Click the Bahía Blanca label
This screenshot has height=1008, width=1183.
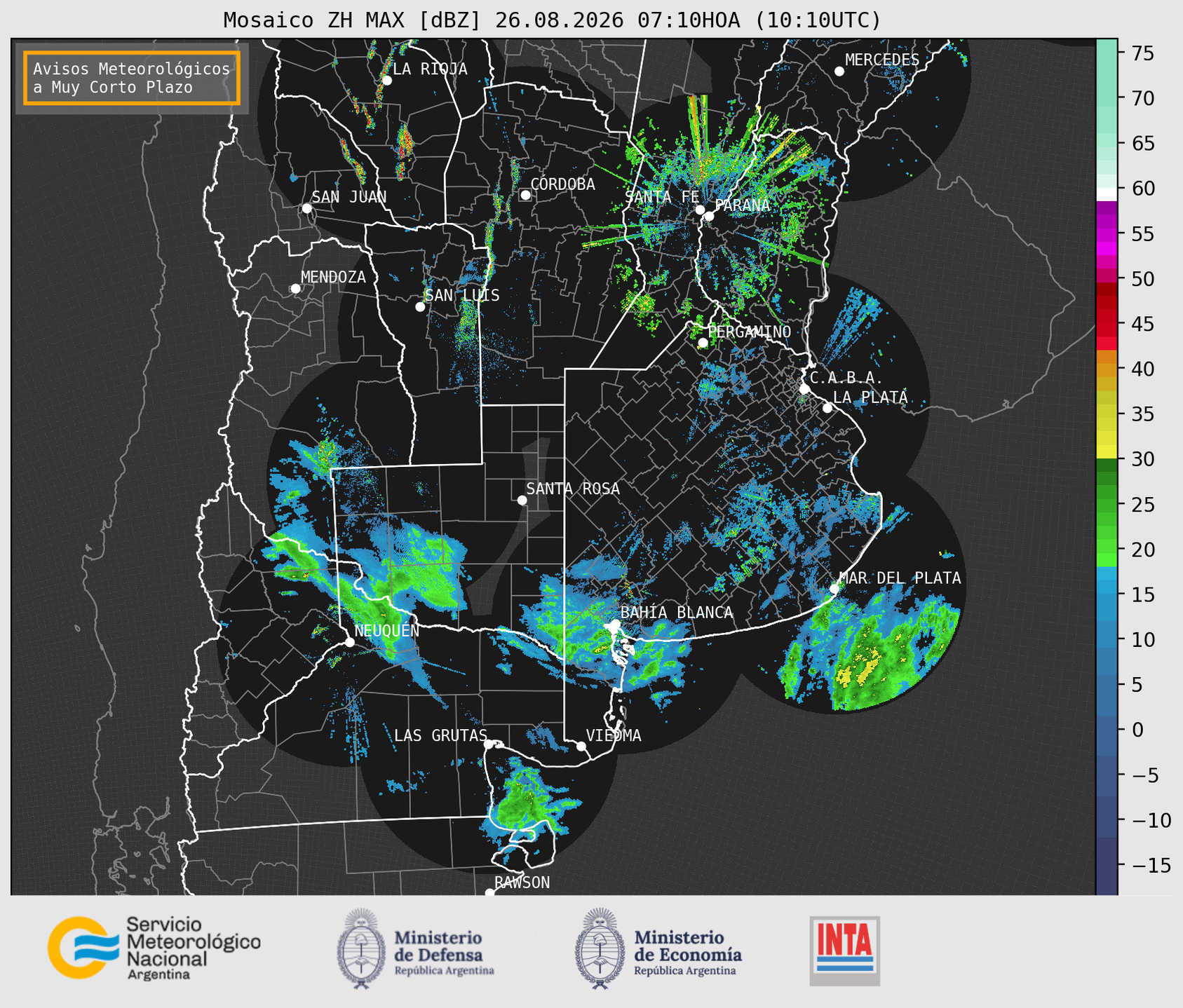click(x=677, y=613)
